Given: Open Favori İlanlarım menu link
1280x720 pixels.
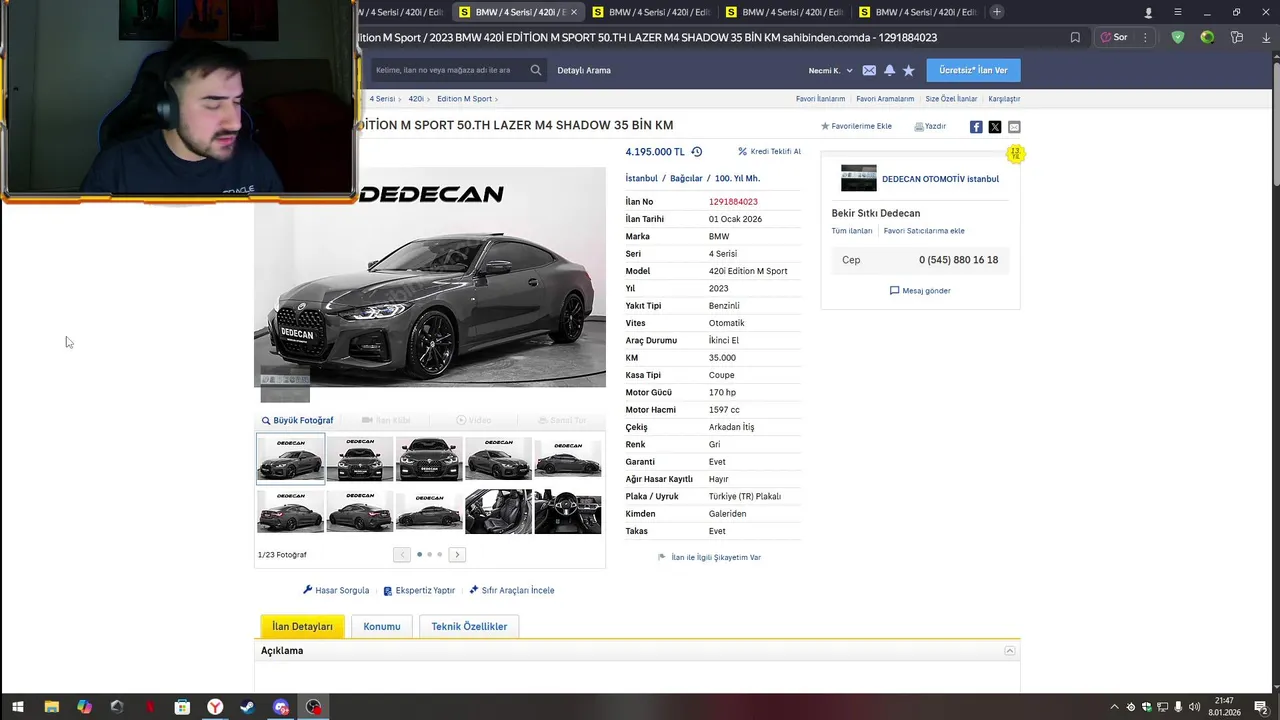Looking at the screenshot, I should (820, 99).
